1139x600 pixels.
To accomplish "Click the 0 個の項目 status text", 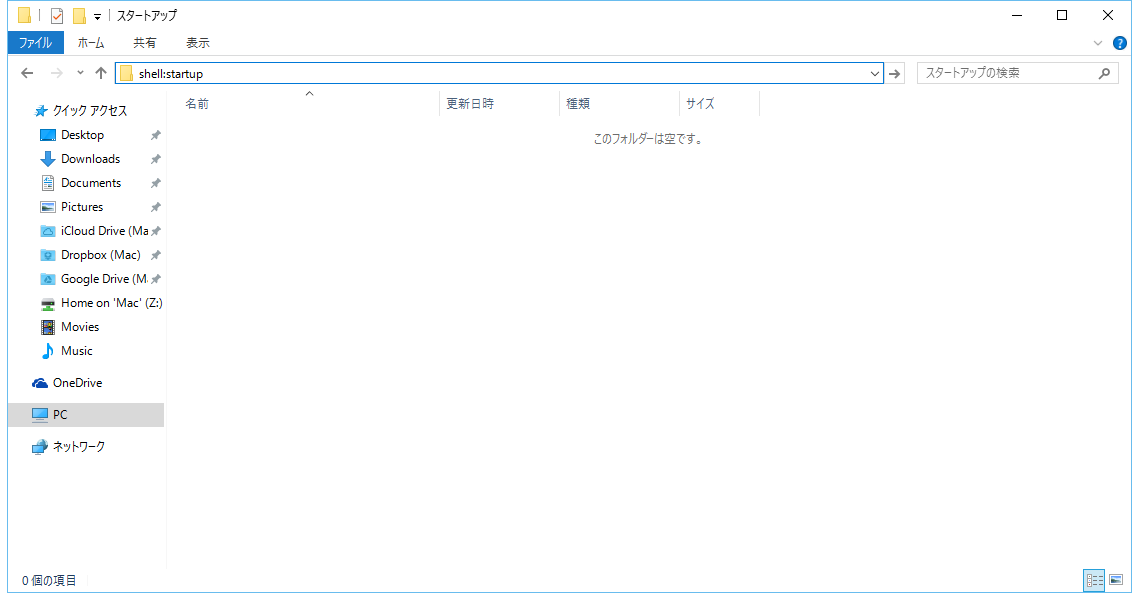I will coord(49,580).
